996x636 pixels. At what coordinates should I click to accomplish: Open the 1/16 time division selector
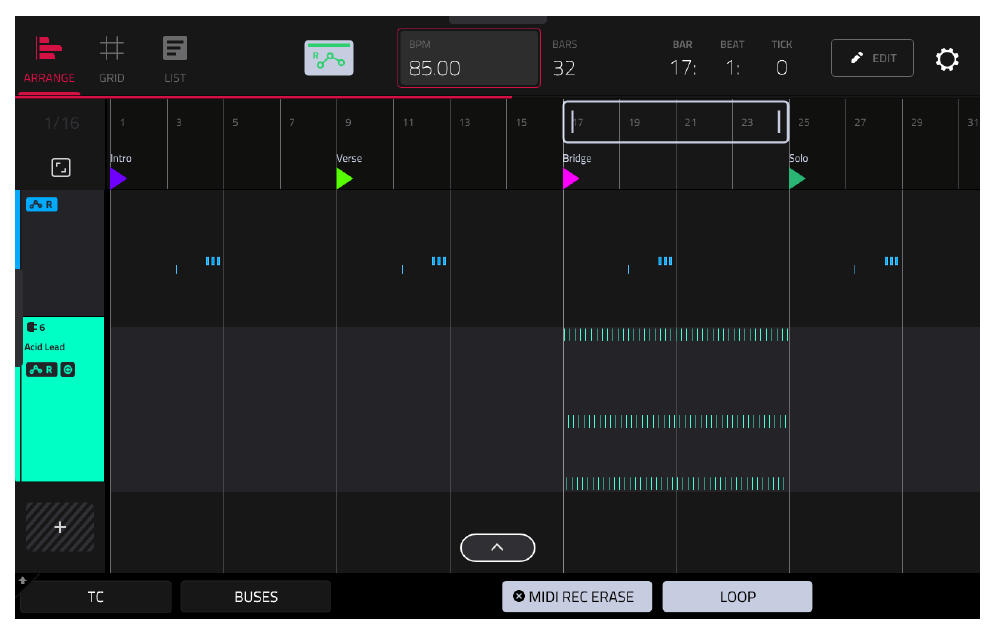point(62,123)
